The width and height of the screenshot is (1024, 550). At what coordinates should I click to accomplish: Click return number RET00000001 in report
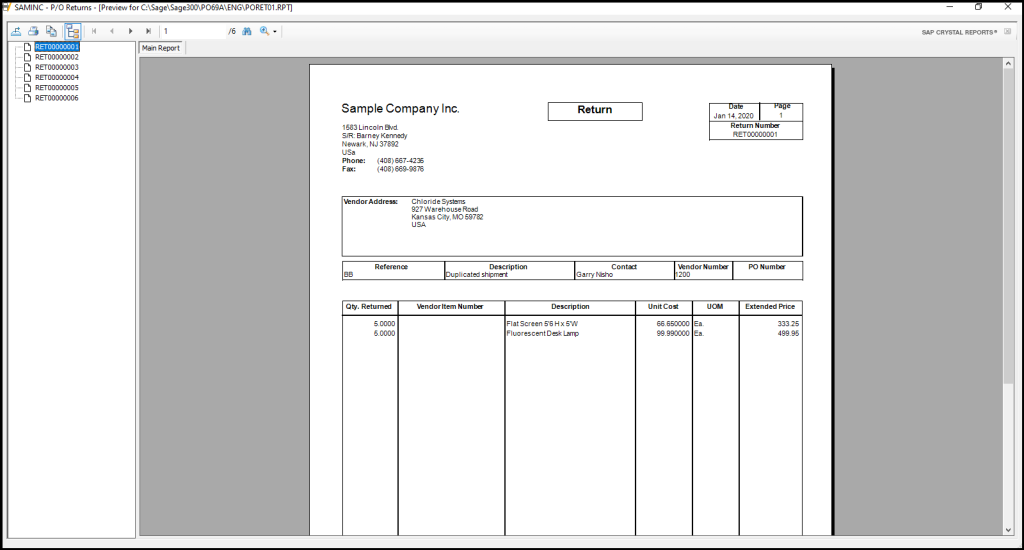coord(755,135)
